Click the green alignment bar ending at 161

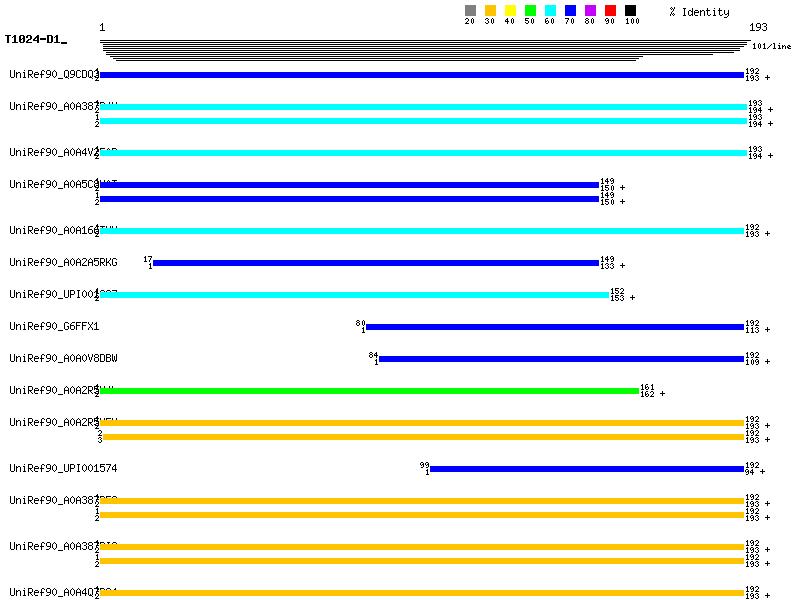tap(368, 391)
